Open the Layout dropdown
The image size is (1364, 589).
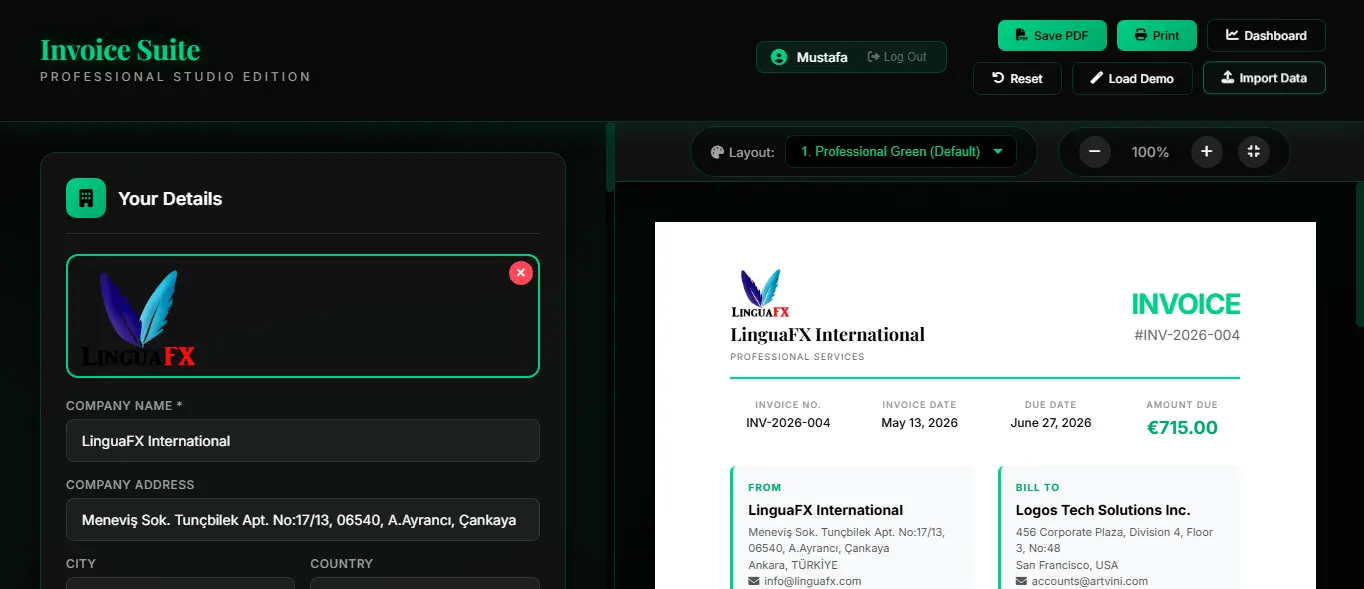point(901,152)
